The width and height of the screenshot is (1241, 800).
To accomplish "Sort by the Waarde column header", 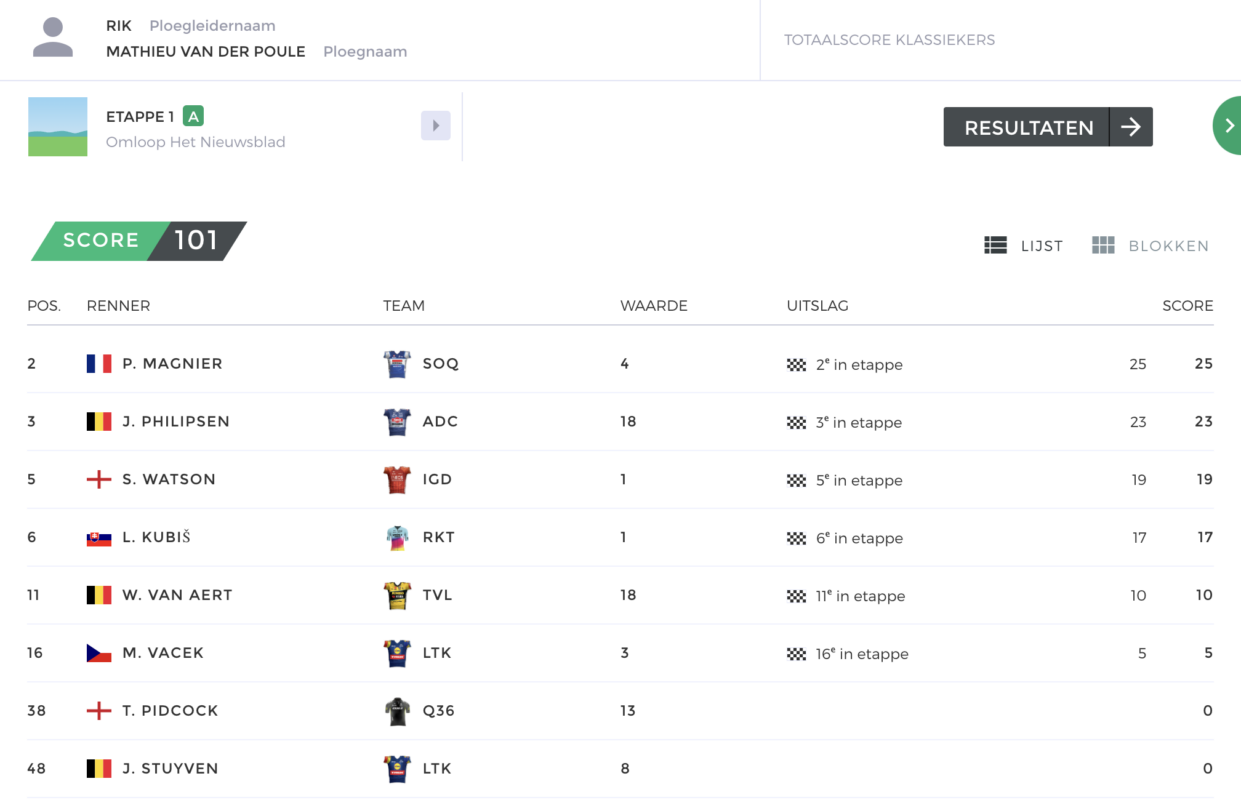I will (654, 306).
